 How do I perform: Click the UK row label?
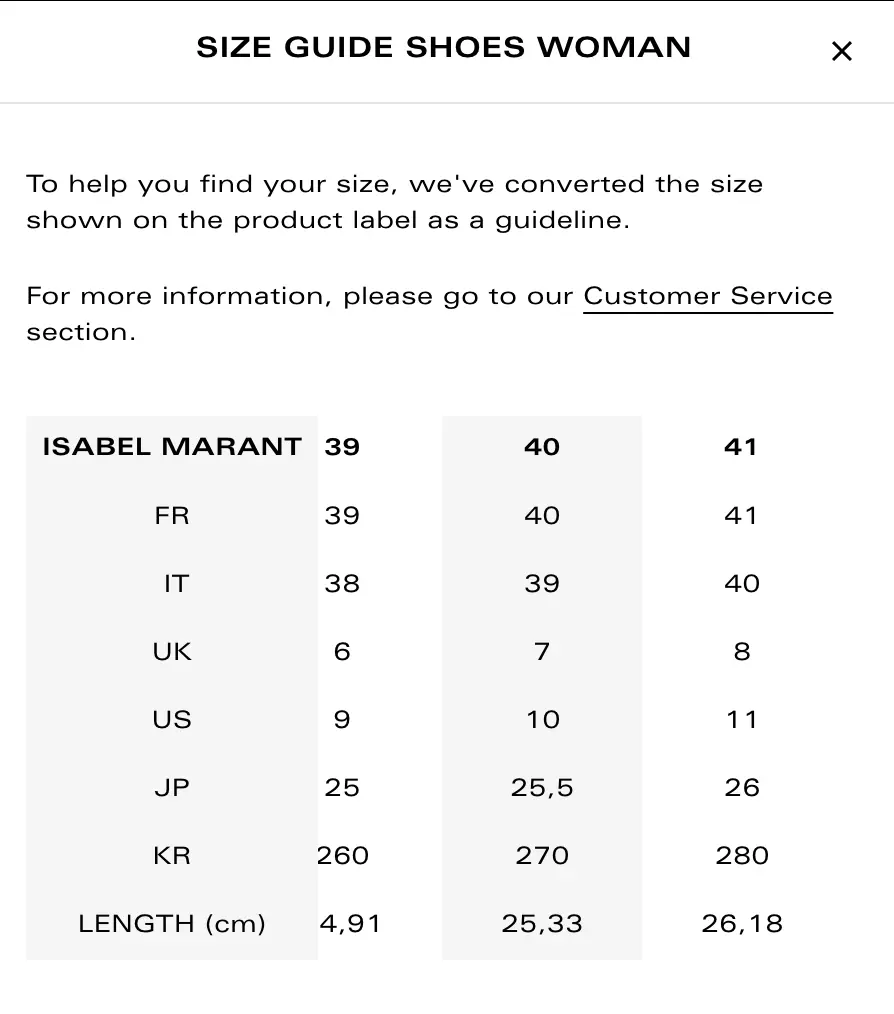(x=171, y=652)
